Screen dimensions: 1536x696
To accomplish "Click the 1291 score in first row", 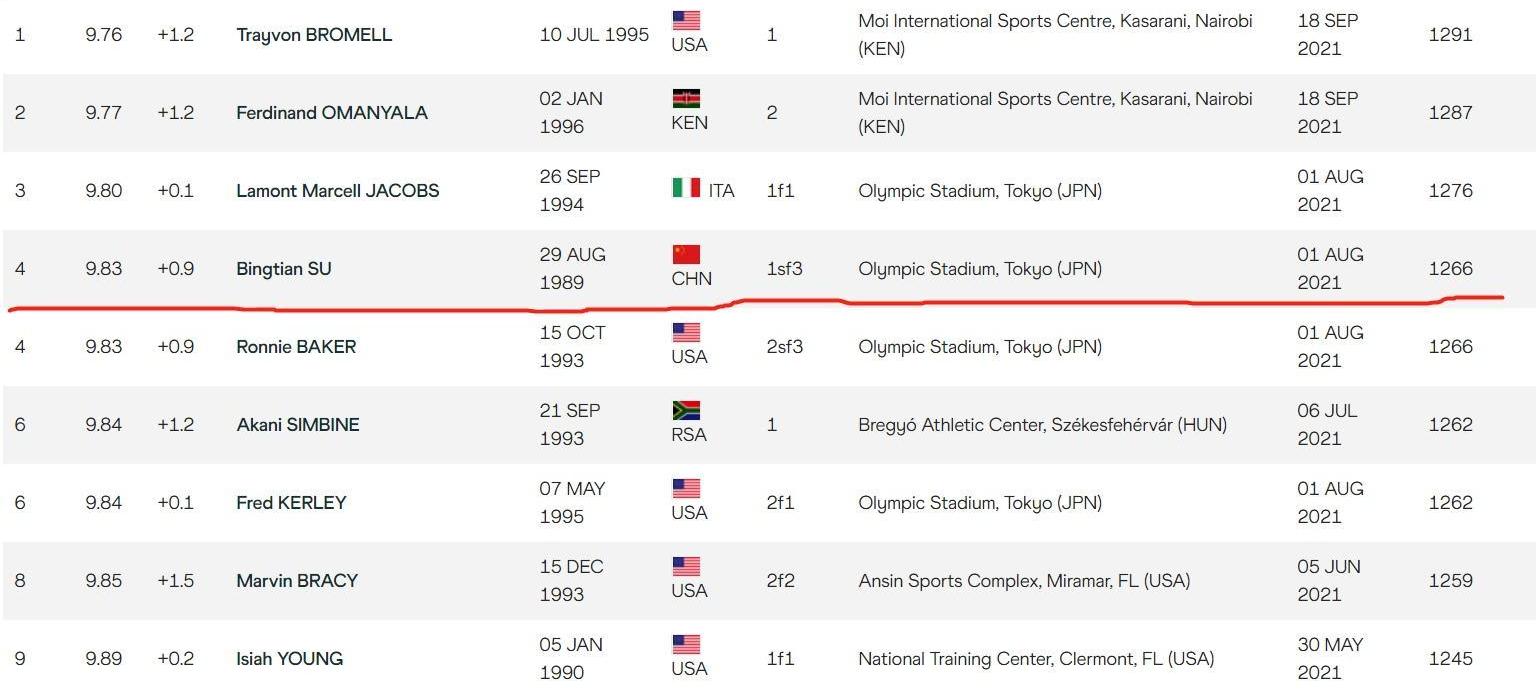I will tap(1451, 35).
